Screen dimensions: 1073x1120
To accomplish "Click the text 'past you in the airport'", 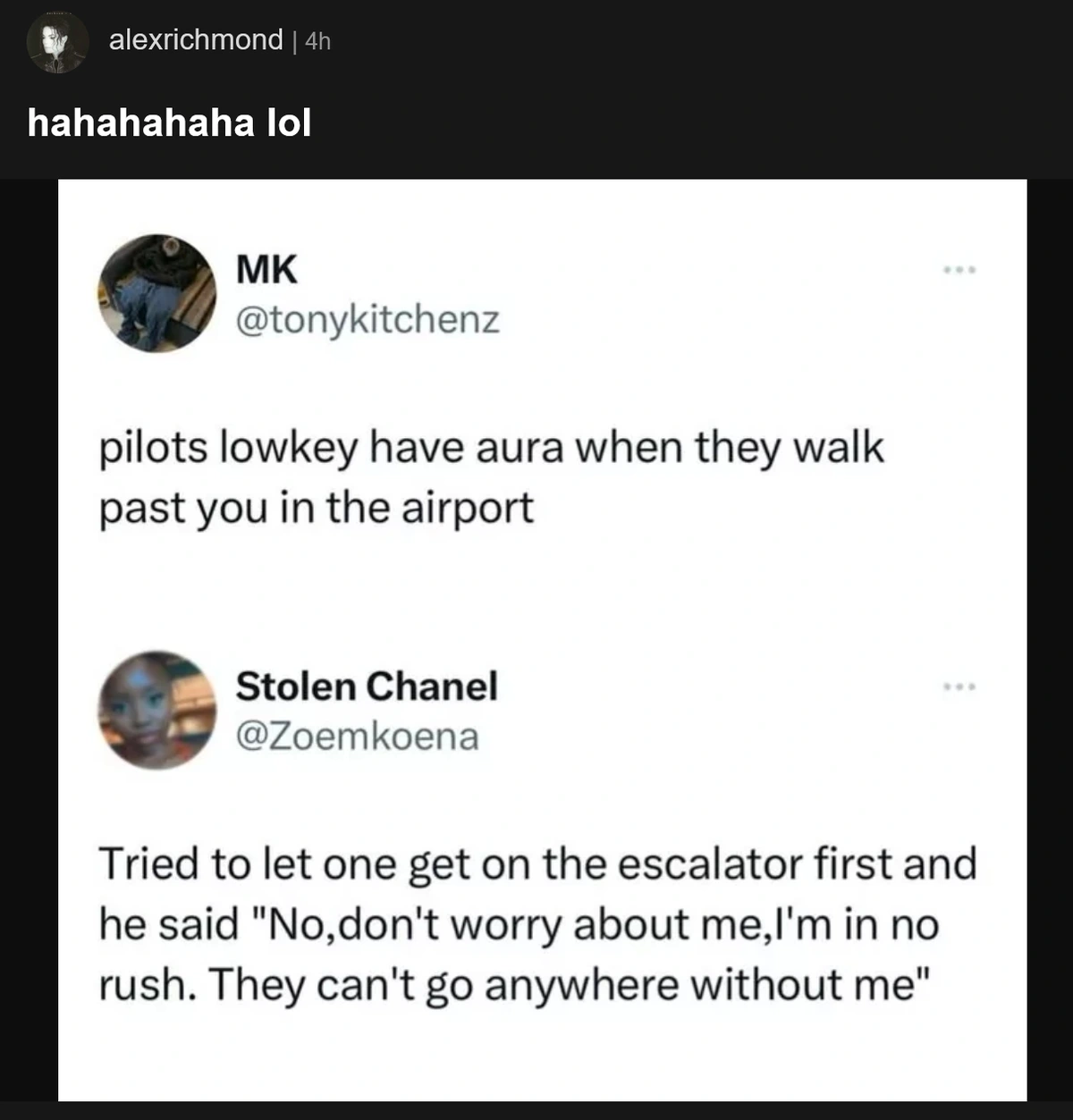I will point(316,508).
